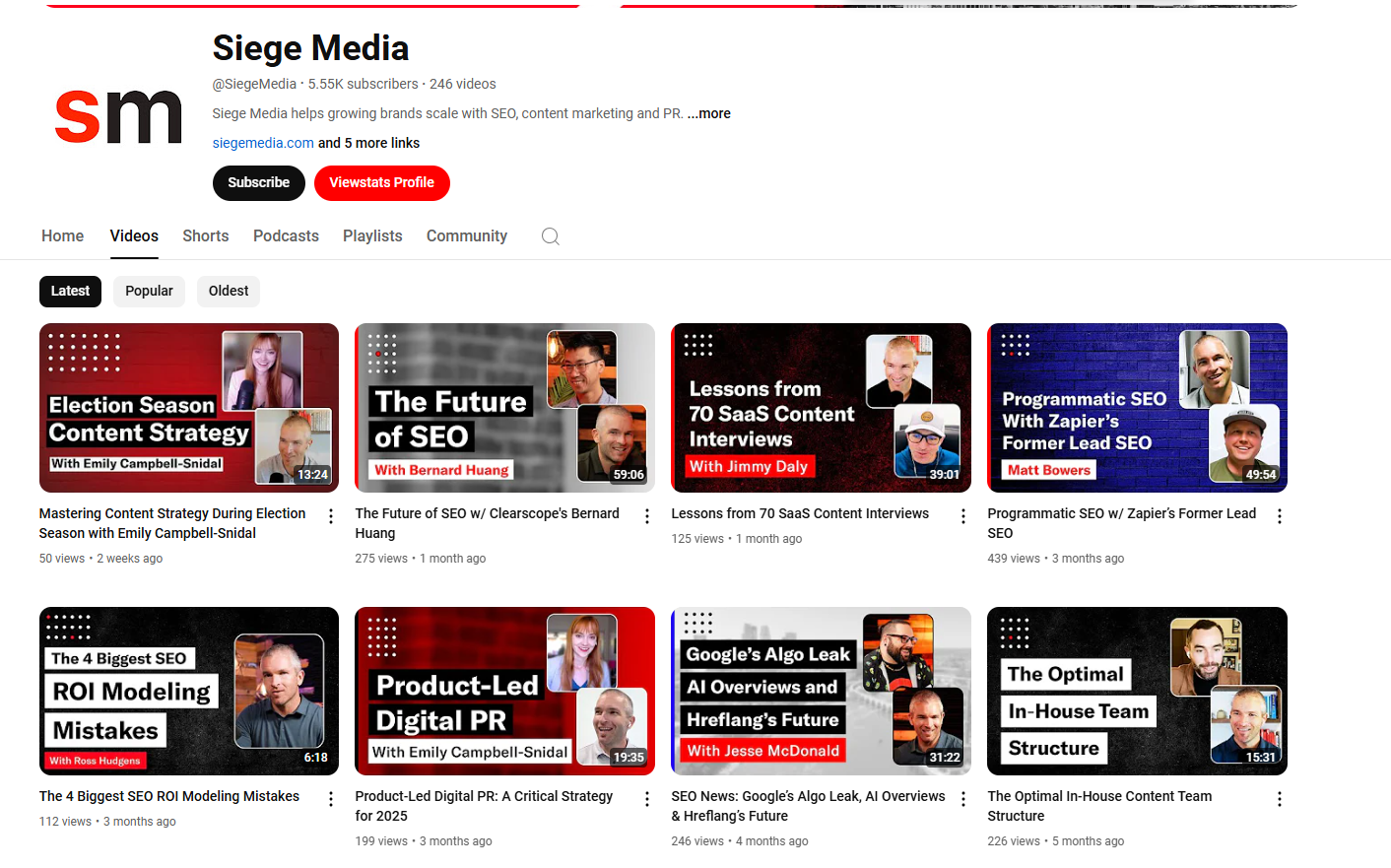Screen dimensions: 1391x868
Task: Click the @SiegeMedia handle text
Action: (x=254, y=84)
